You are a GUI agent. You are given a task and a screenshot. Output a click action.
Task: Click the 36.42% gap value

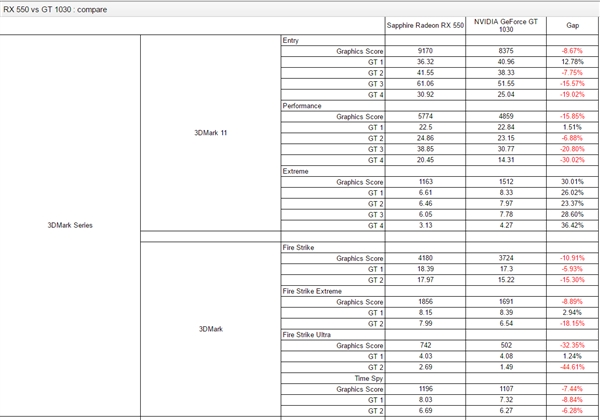pyautogui.click(x=572, y=225)
